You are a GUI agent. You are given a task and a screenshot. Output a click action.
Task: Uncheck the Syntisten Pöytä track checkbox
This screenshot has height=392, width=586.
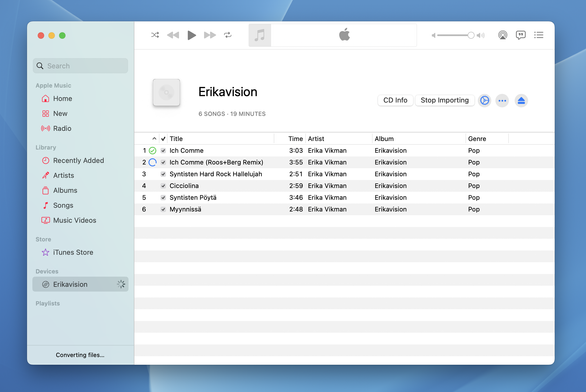pyautogui.click(x=163, y=198)
